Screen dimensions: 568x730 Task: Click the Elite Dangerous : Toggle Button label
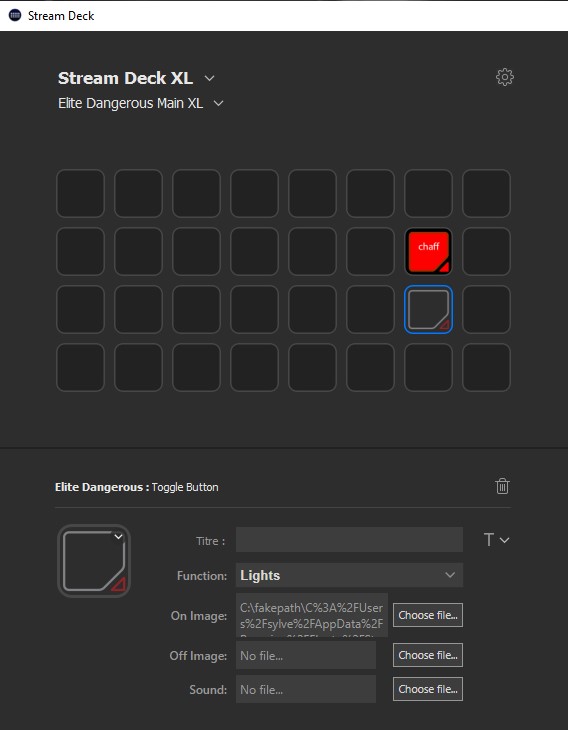pyautogui.click(x=136, y=487)
